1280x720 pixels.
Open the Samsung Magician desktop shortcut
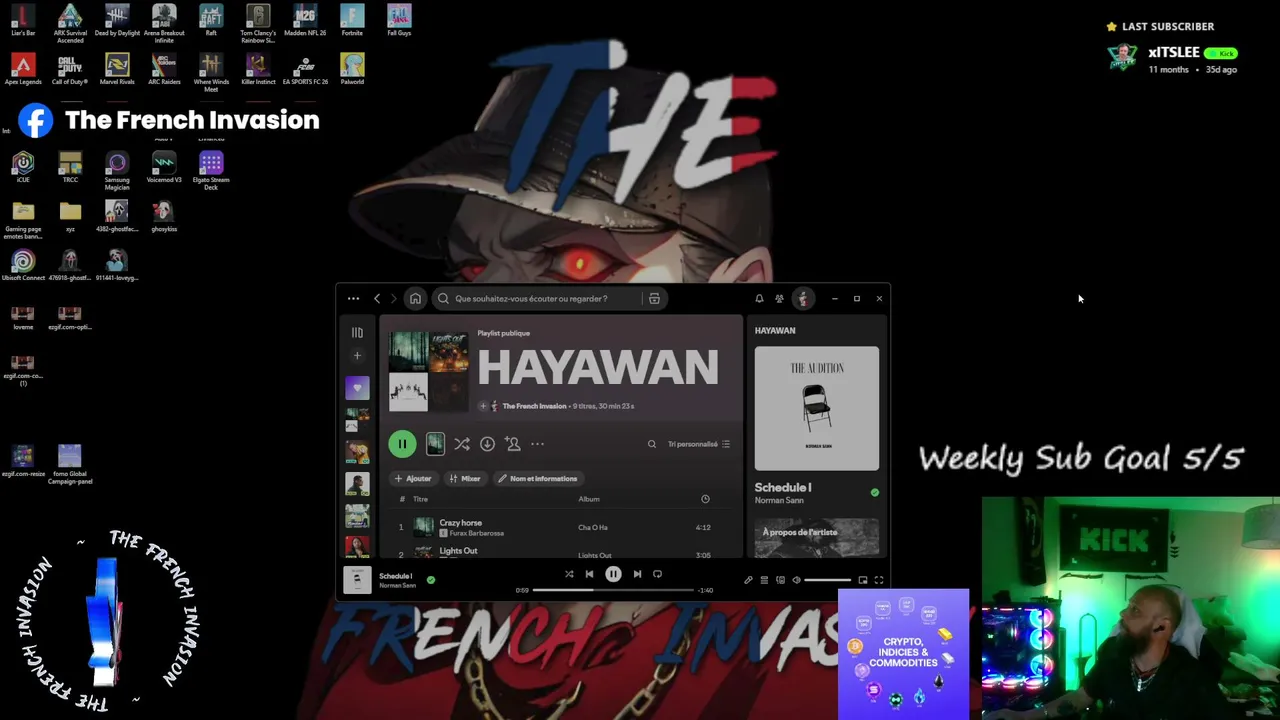[117, 170]
